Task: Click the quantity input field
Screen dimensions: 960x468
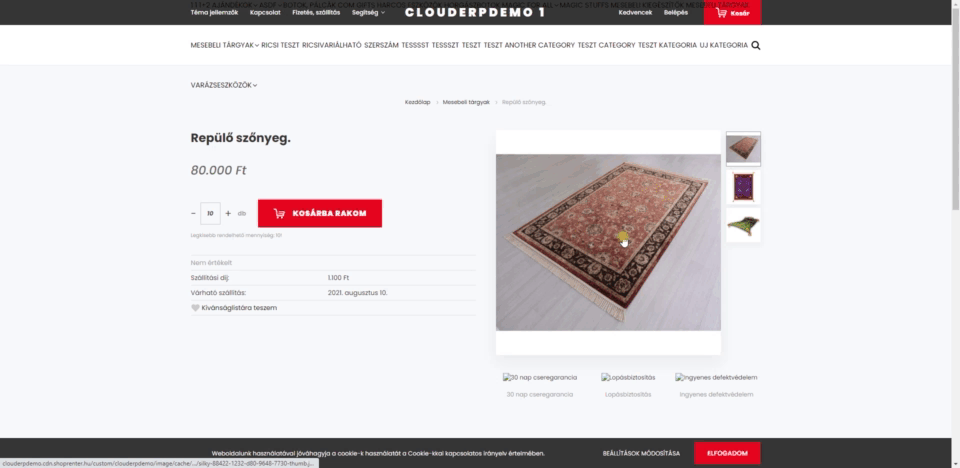Action: (210, 213)
